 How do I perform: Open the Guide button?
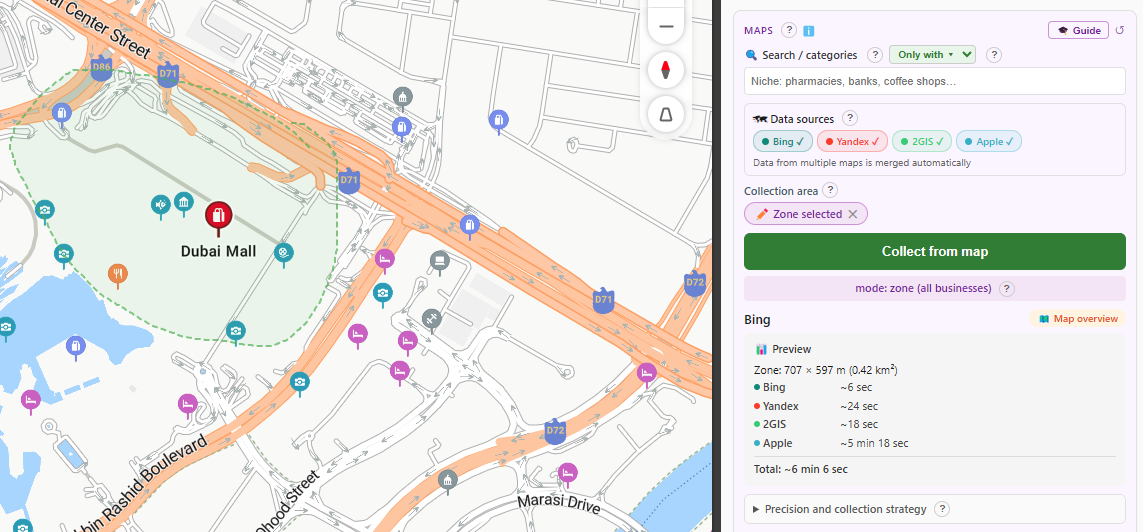coord(1078,31)
